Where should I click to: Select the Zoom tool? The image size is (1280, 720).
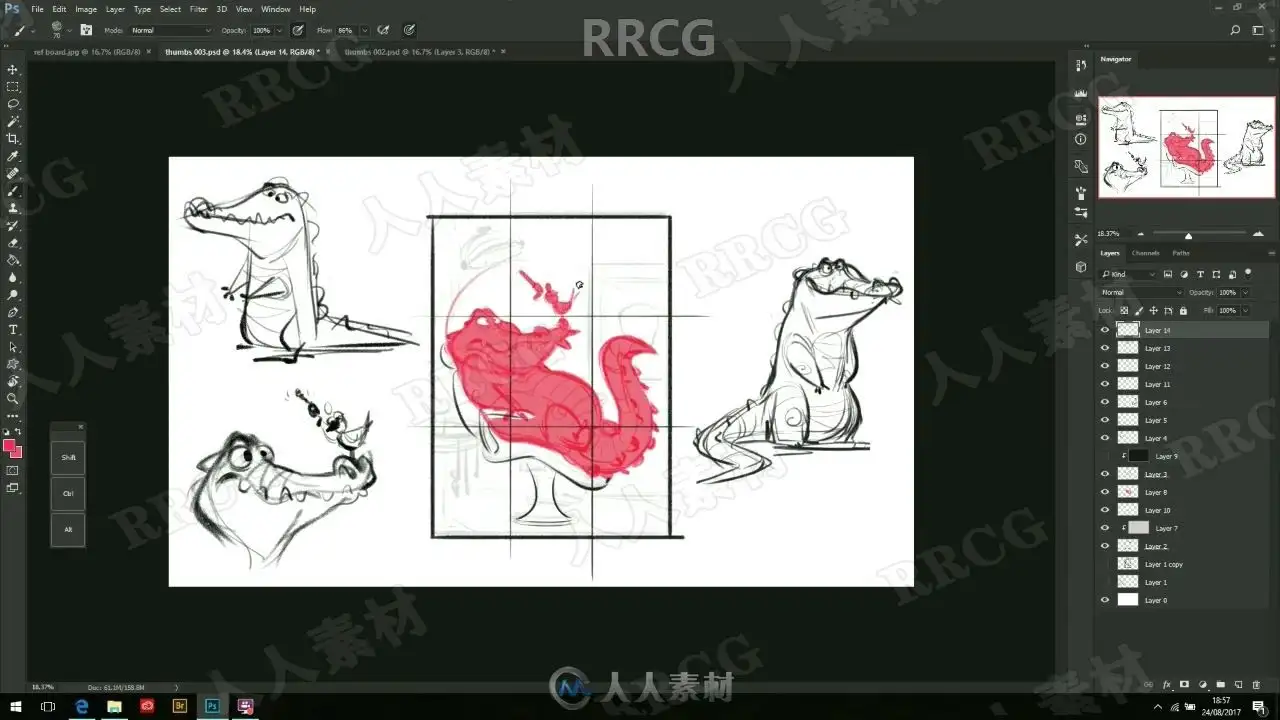click(13, 398)
